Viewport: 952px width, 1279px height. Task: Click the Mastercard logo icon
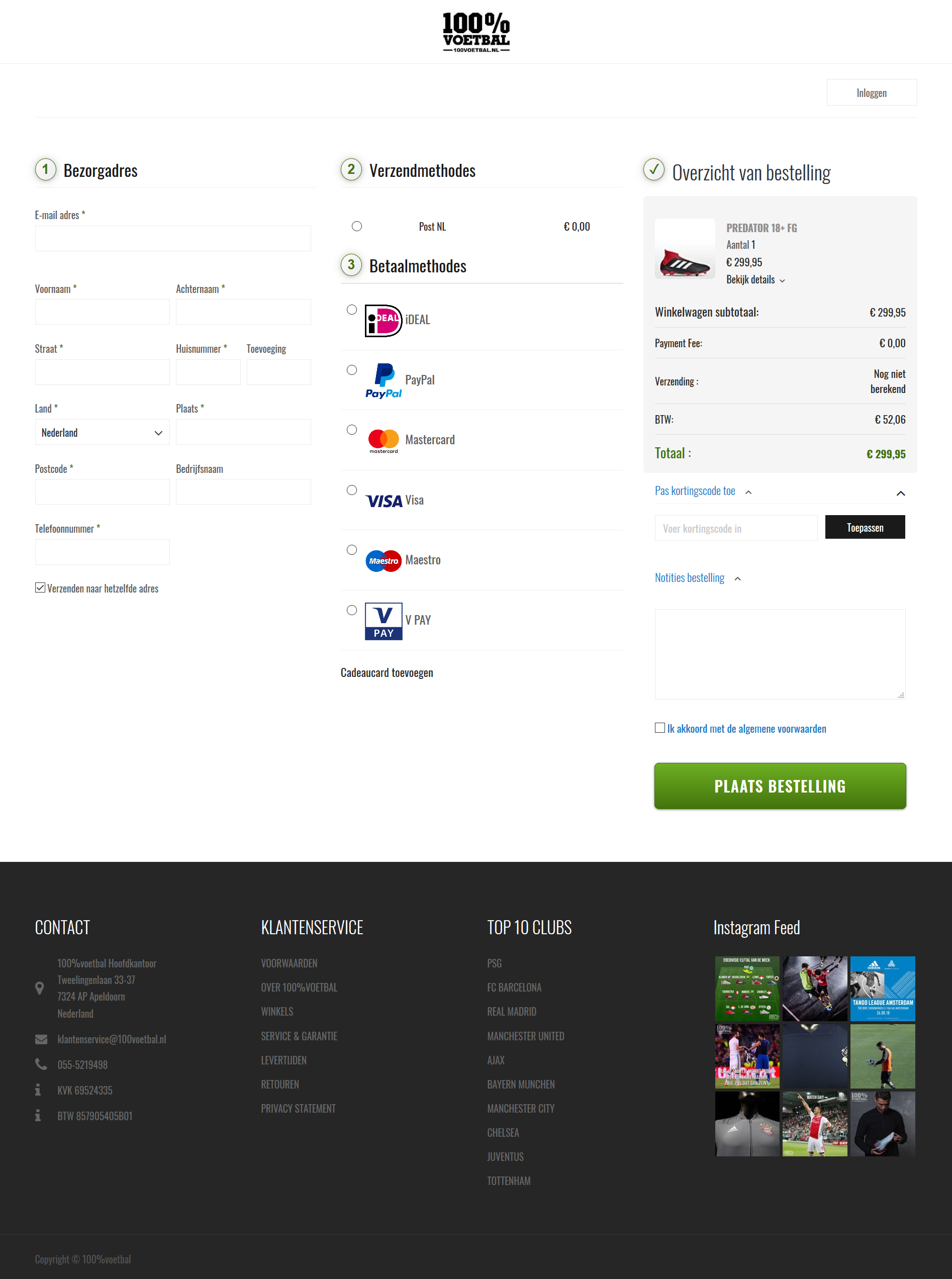(383, 441)
